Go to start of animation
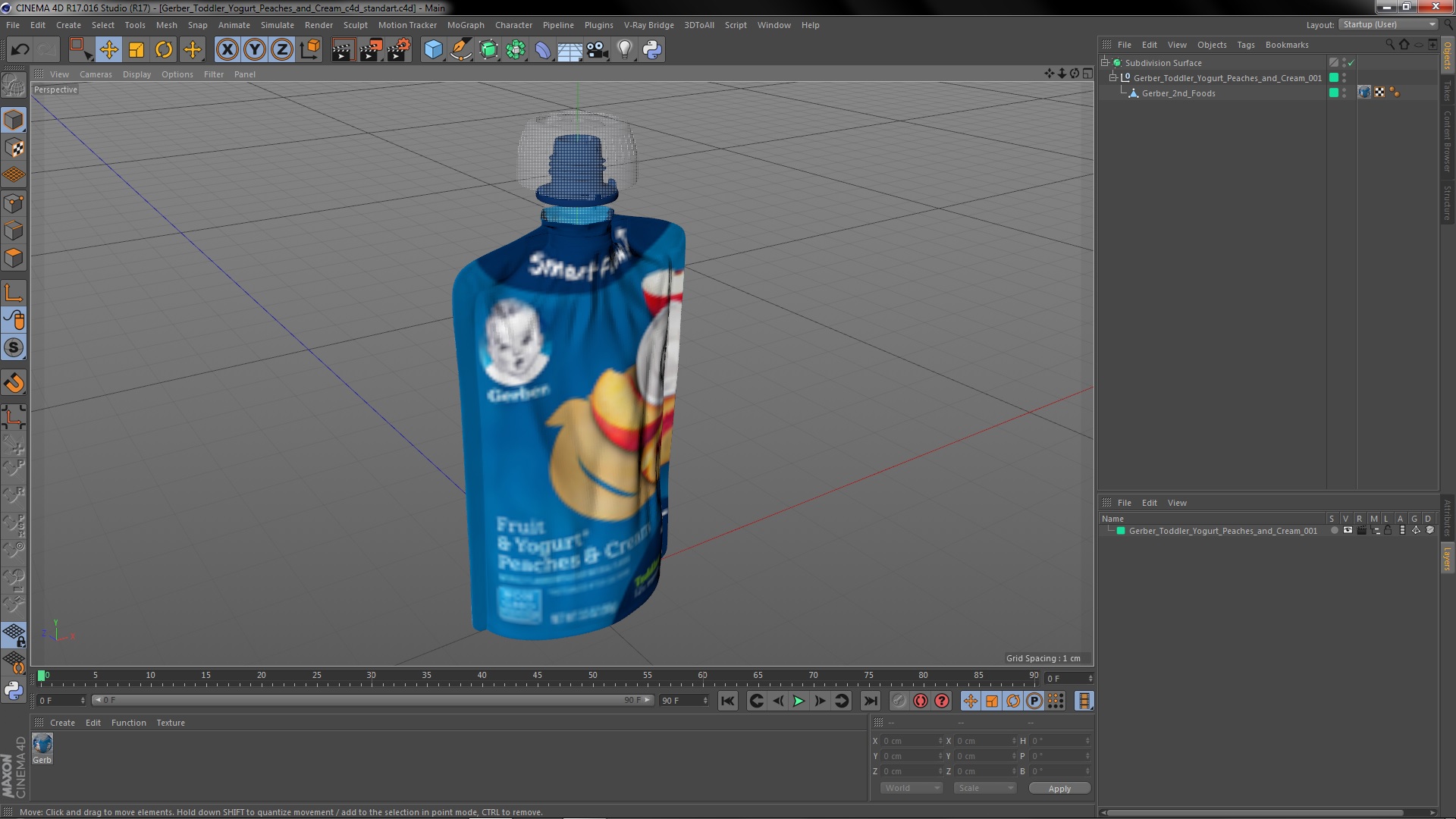 pyautogui.click(x=728, y=701)
